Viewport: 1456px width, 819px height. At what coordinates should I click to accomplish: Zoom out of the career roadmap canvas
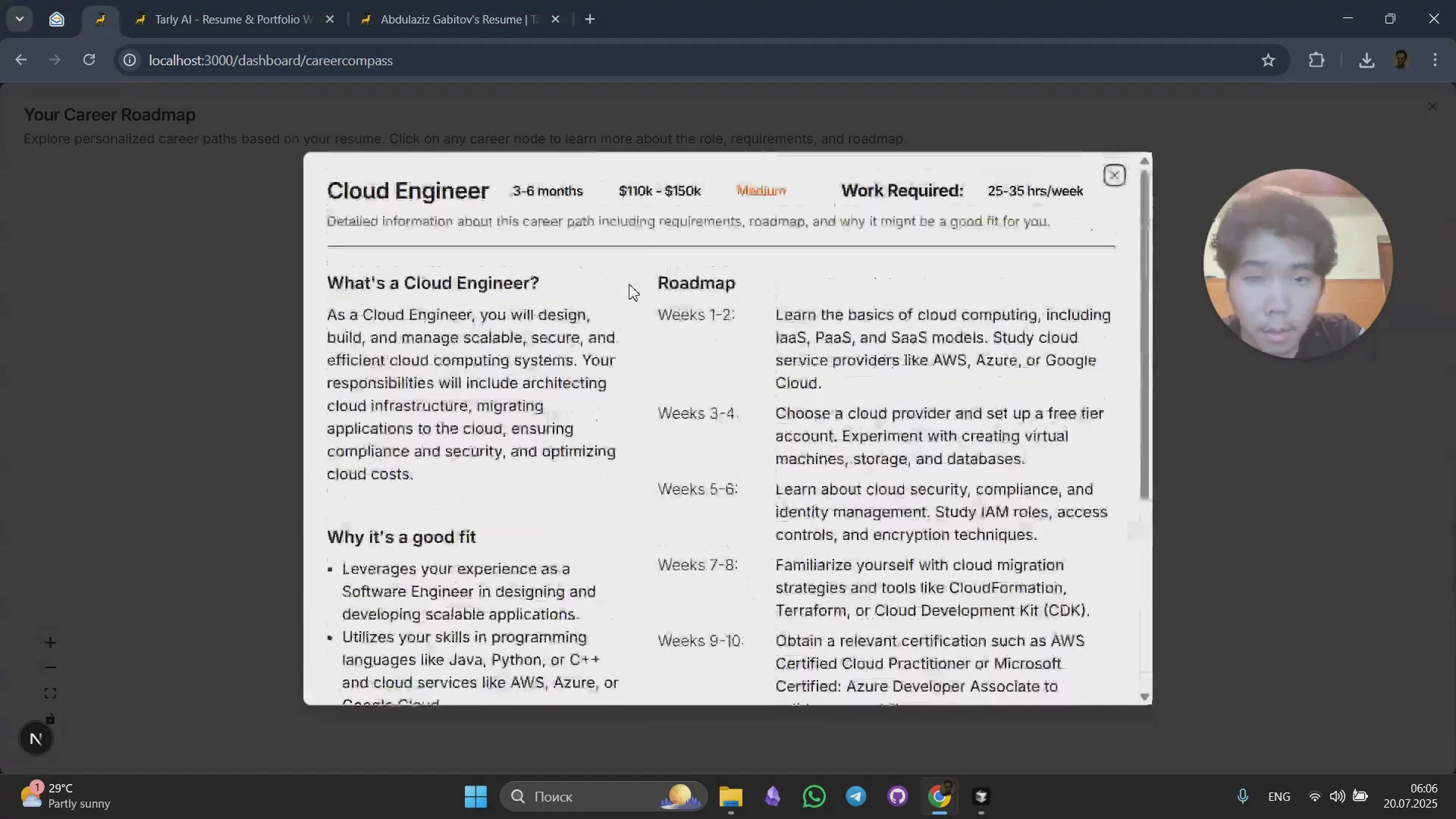[50, 667]
